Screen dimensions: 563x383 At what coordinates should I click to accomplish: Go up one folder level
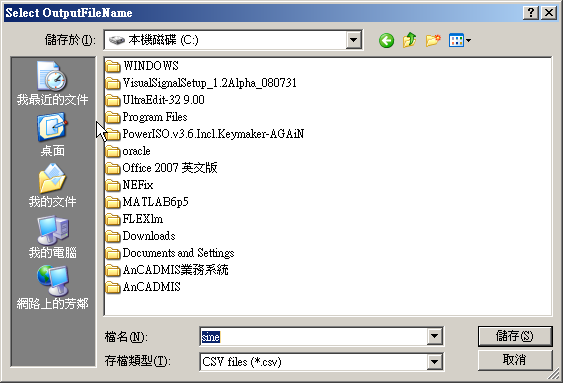click(x=409, y=40)
